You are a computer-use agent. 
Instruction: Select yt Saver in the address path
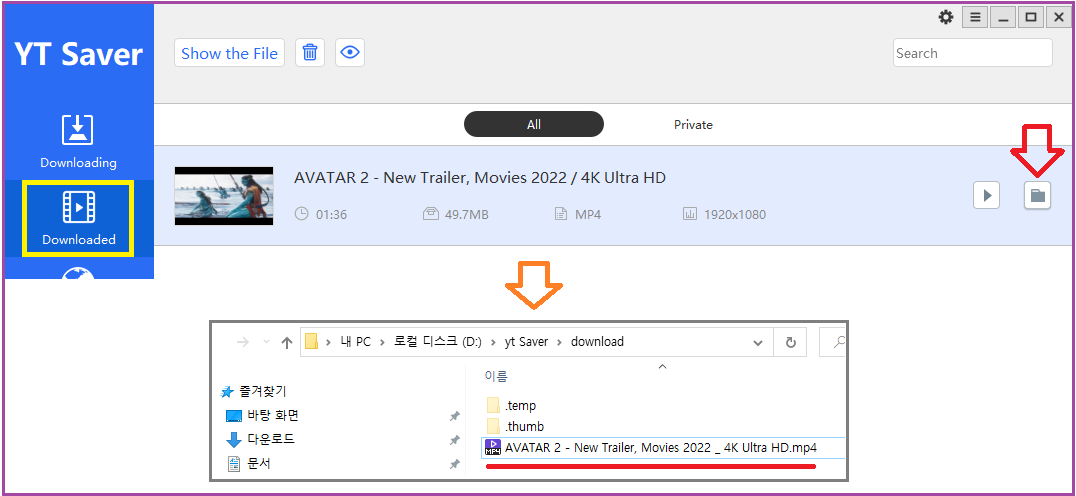[x=526, y=342]
